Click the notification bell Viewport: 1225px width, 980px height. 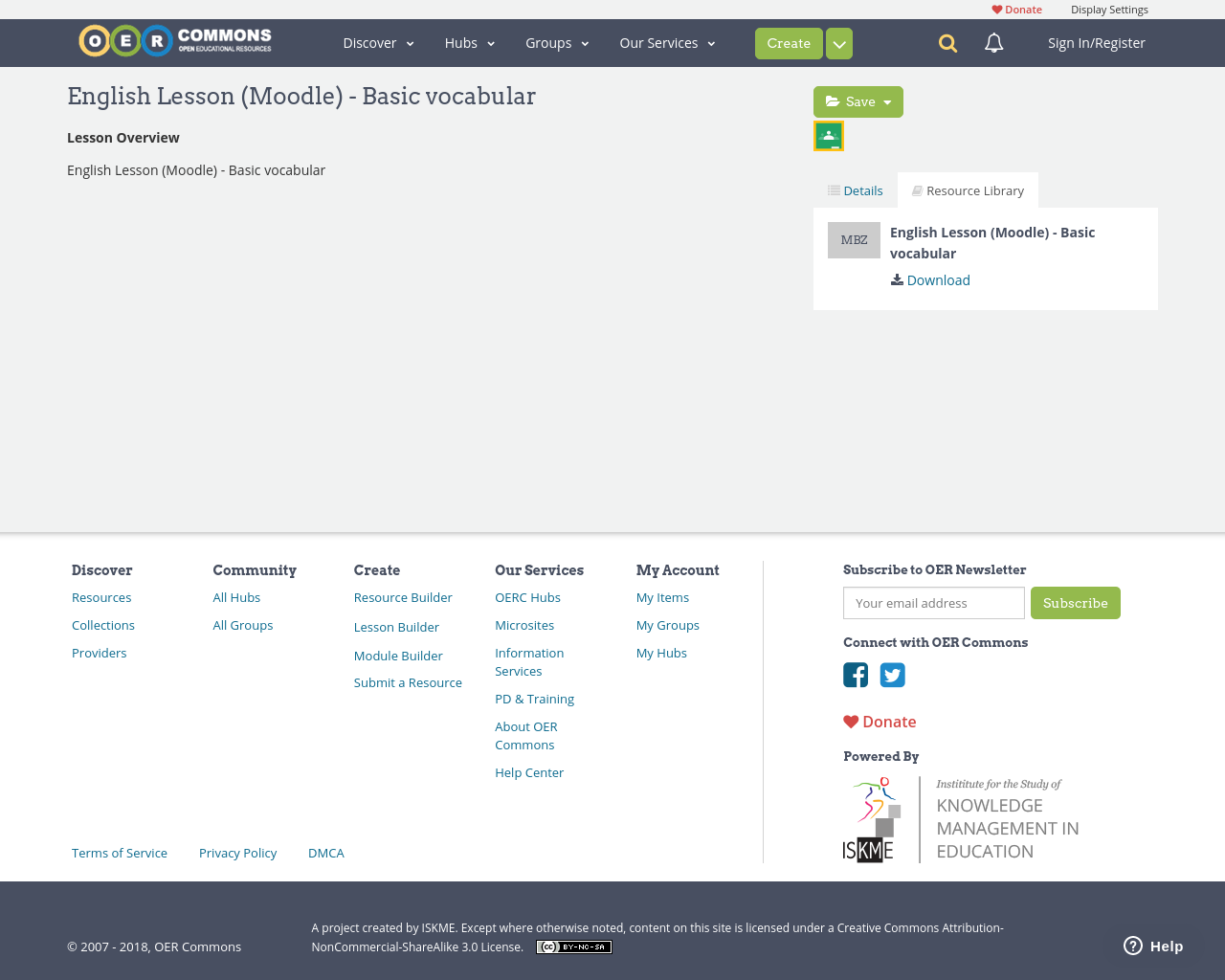click(x=991, y=43)
